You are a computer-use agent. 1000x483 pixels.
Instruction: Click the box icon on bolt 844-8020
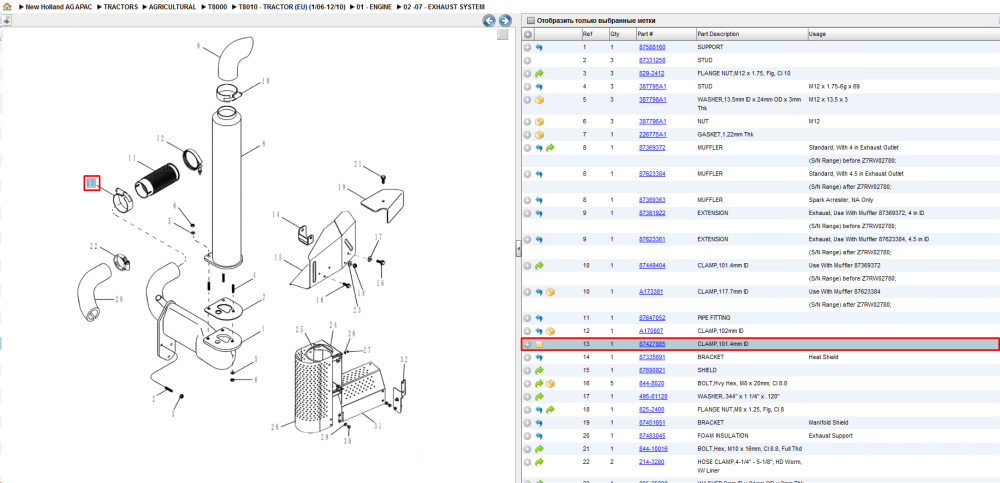tap(550, 383)
